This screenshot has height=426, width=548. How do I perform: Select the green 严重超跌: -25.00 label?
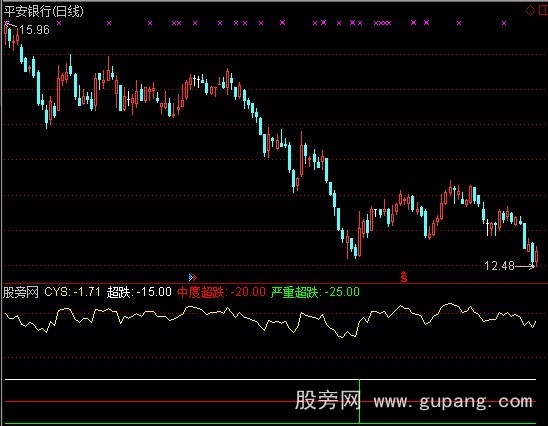315,292
